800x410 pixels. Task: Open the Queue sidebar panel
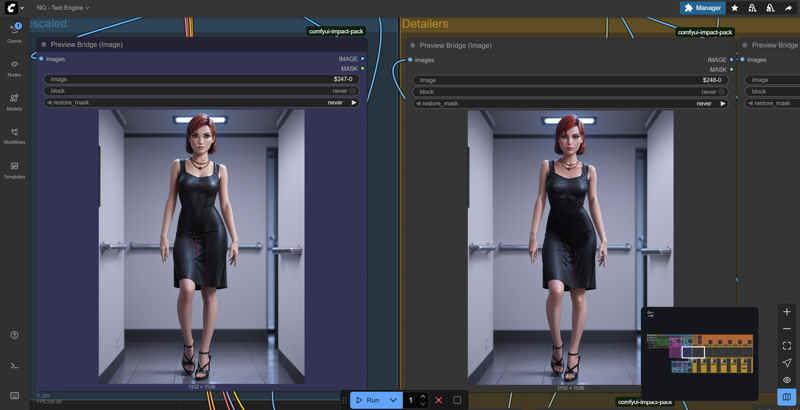(14, 31)
